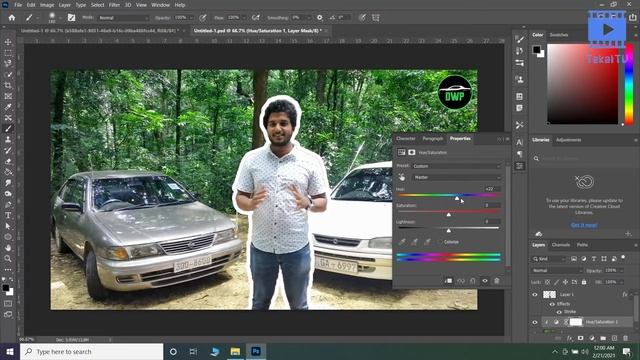This screenshot has height=360, width=640.
Task: Click the 'Get it now!' link in Libraries
Action: coord(584,225)
